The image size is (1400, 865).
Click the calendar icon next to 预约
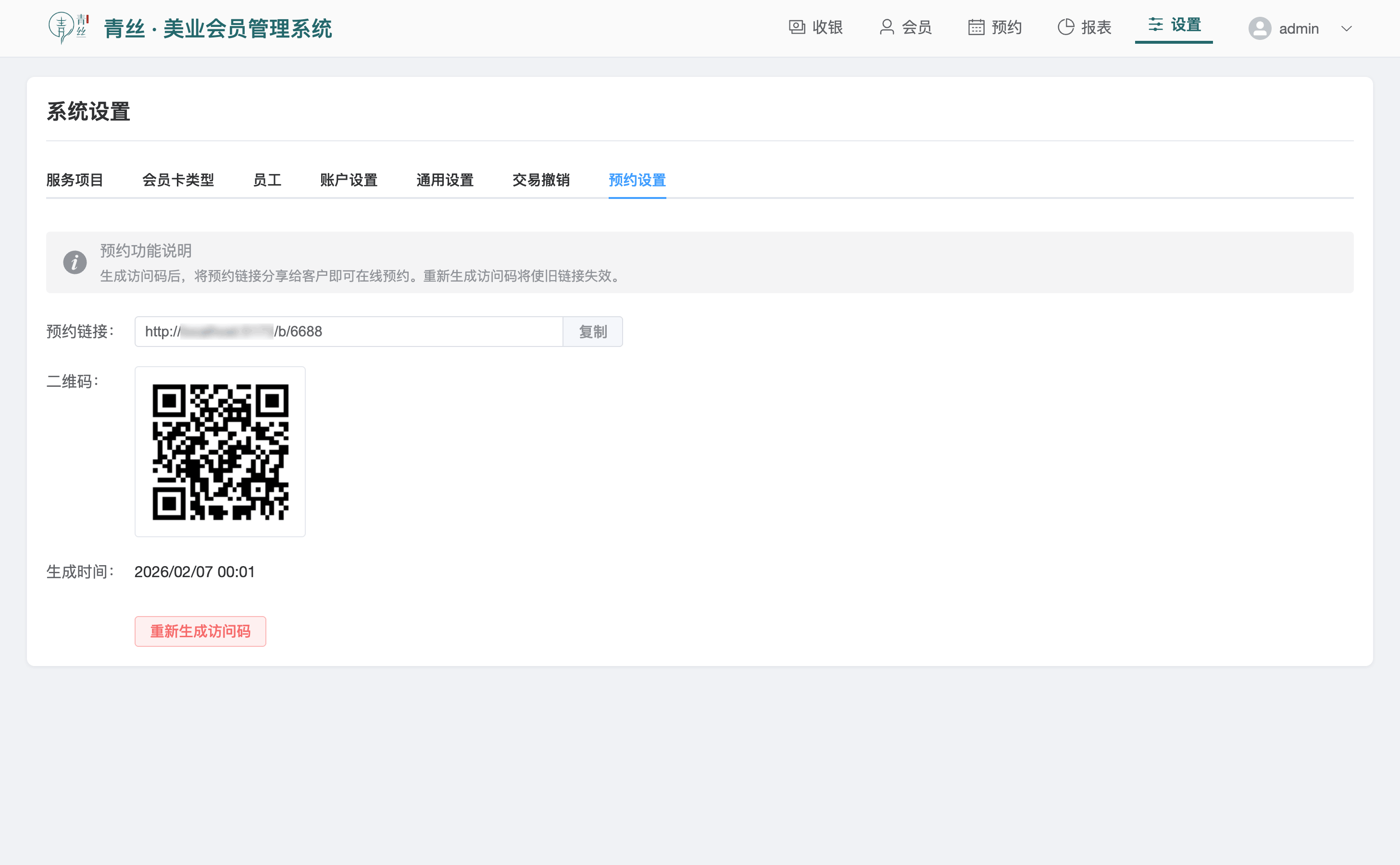click(x=976, y=27)
